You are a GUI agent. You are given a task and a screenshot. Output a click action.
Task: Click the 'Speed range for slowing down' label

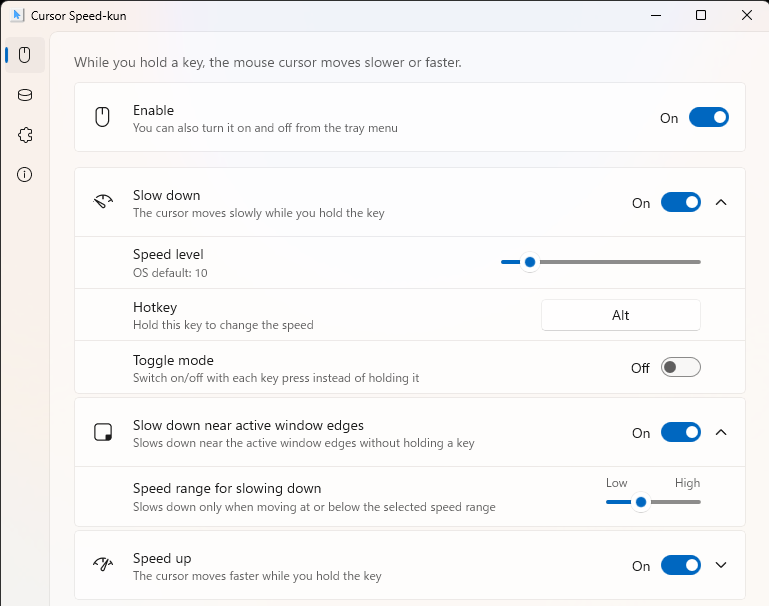point(227,488)
